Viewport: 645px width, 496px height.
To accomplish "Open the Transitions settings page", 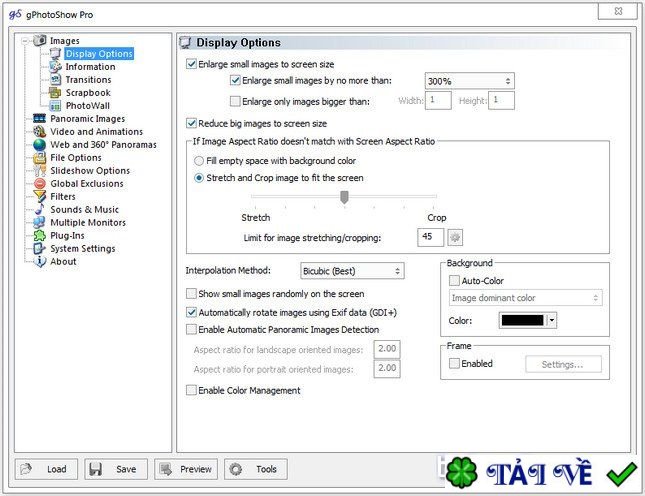I will point(88,80).
